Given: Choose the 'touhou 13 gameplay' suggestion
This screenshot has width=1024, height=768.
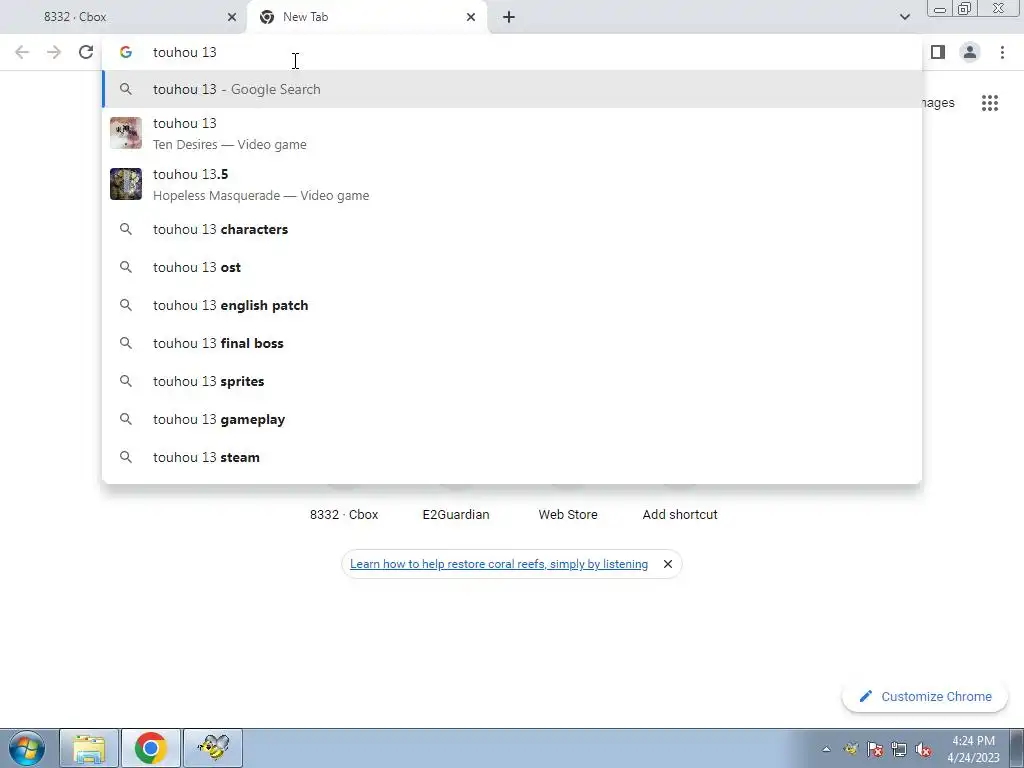Looking at the screenshot, I should point(512,419).
